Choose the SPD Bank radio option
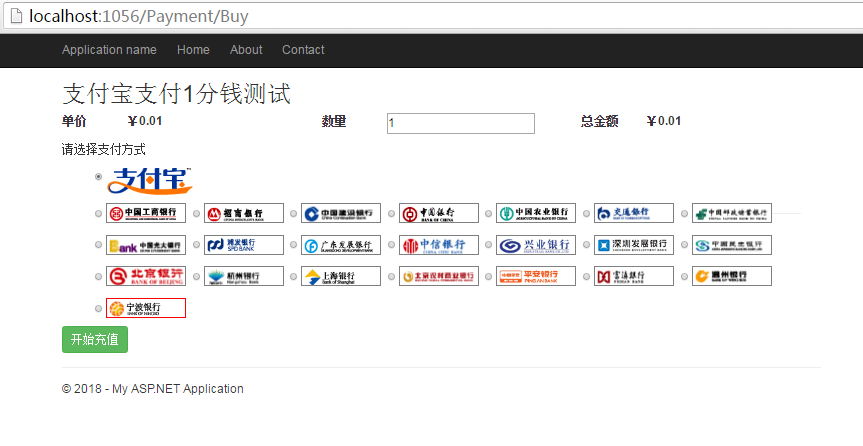This screenshot has width=863, height=446. pyautogui.click(x=196, y=244)
